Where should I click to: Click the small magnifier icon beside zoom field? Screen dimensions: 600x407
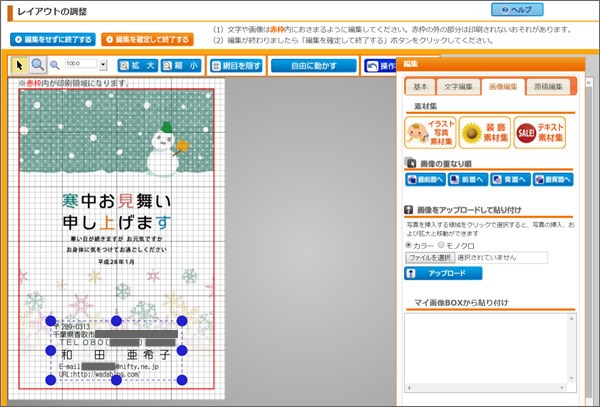(55, 65)
